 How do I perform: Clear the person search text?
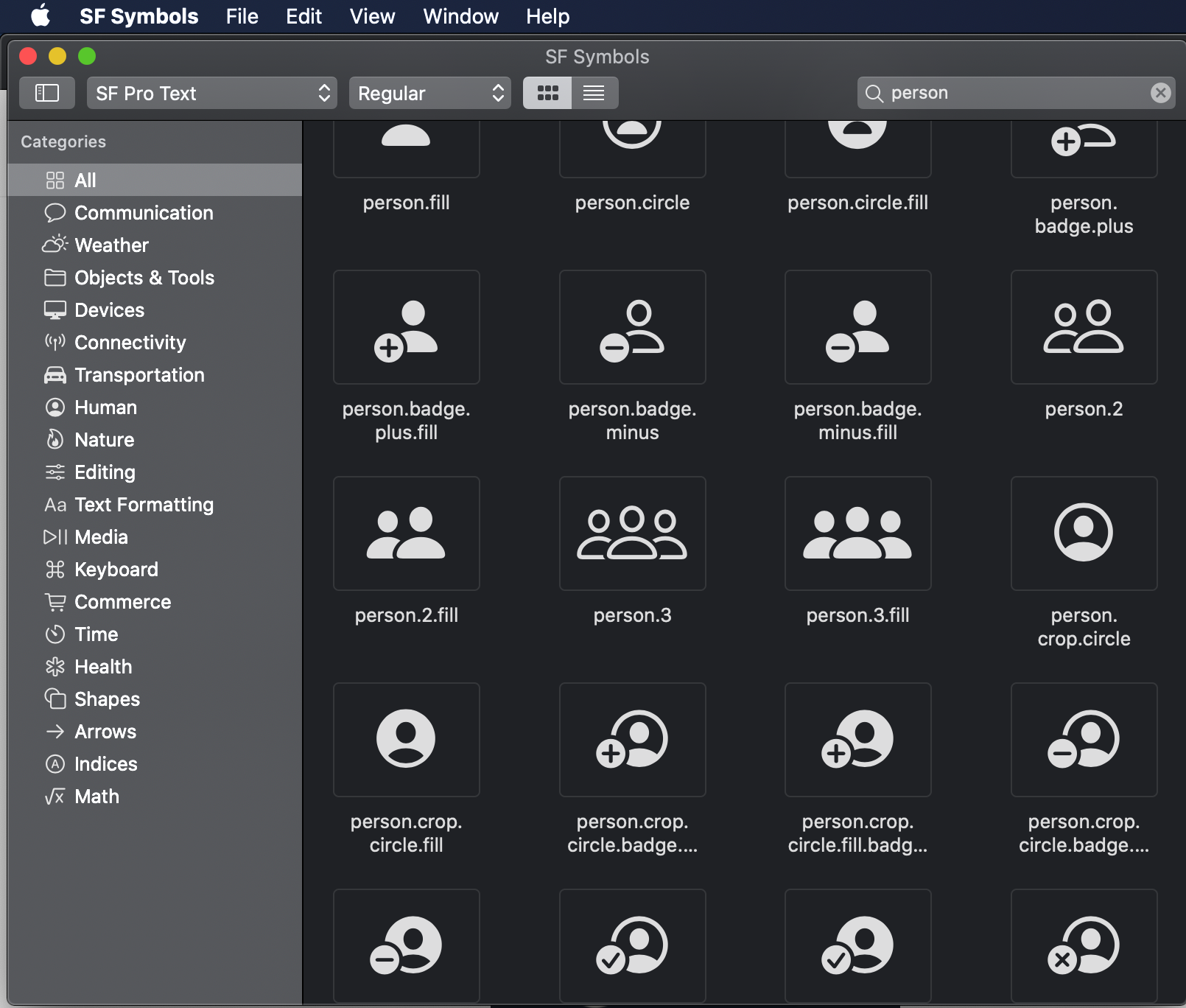(1160, 93)
